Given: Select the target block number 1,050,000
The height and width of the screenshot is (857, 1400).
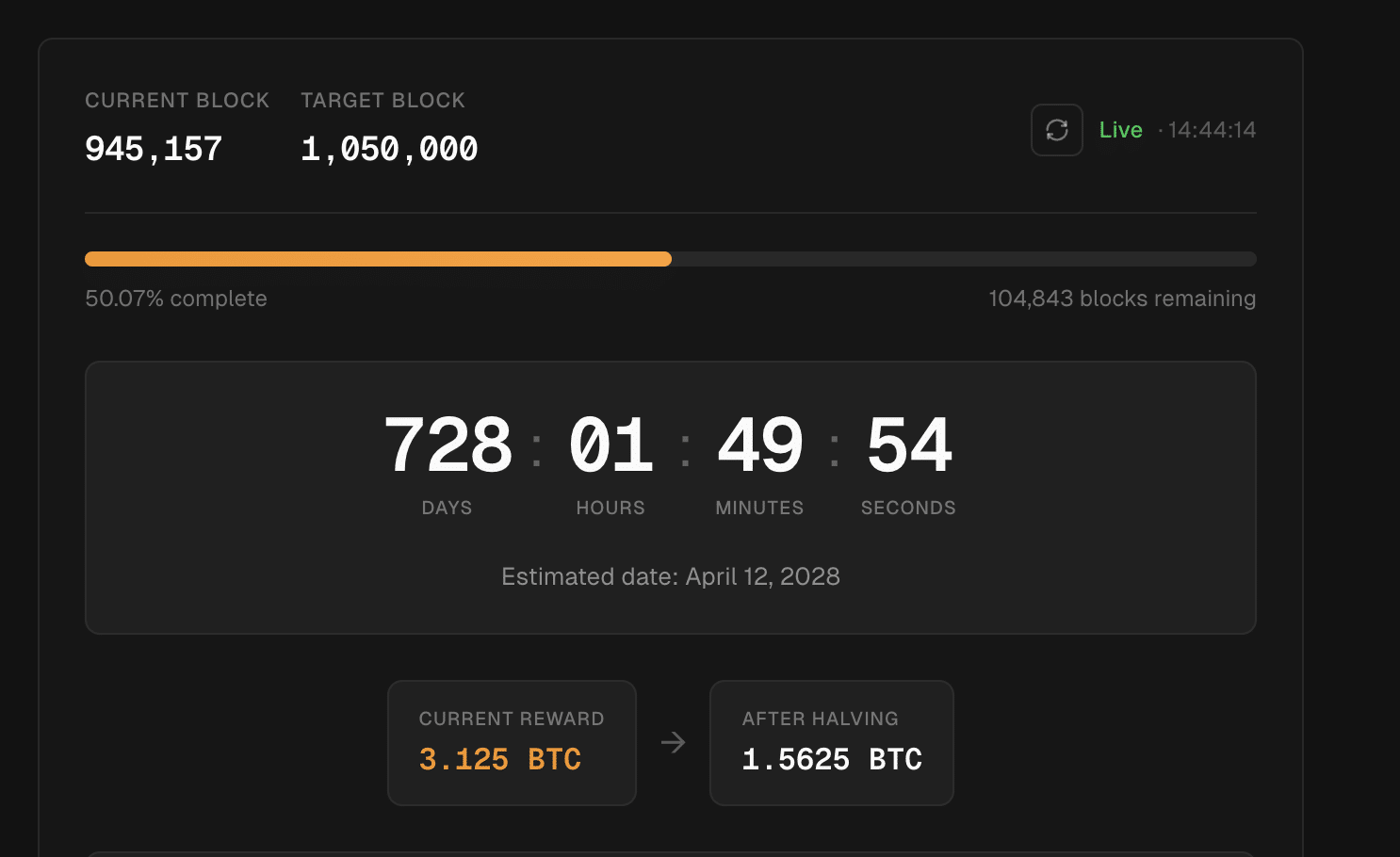Looking at the screenshot, I should pyautogui.click(x=389, y=149).
